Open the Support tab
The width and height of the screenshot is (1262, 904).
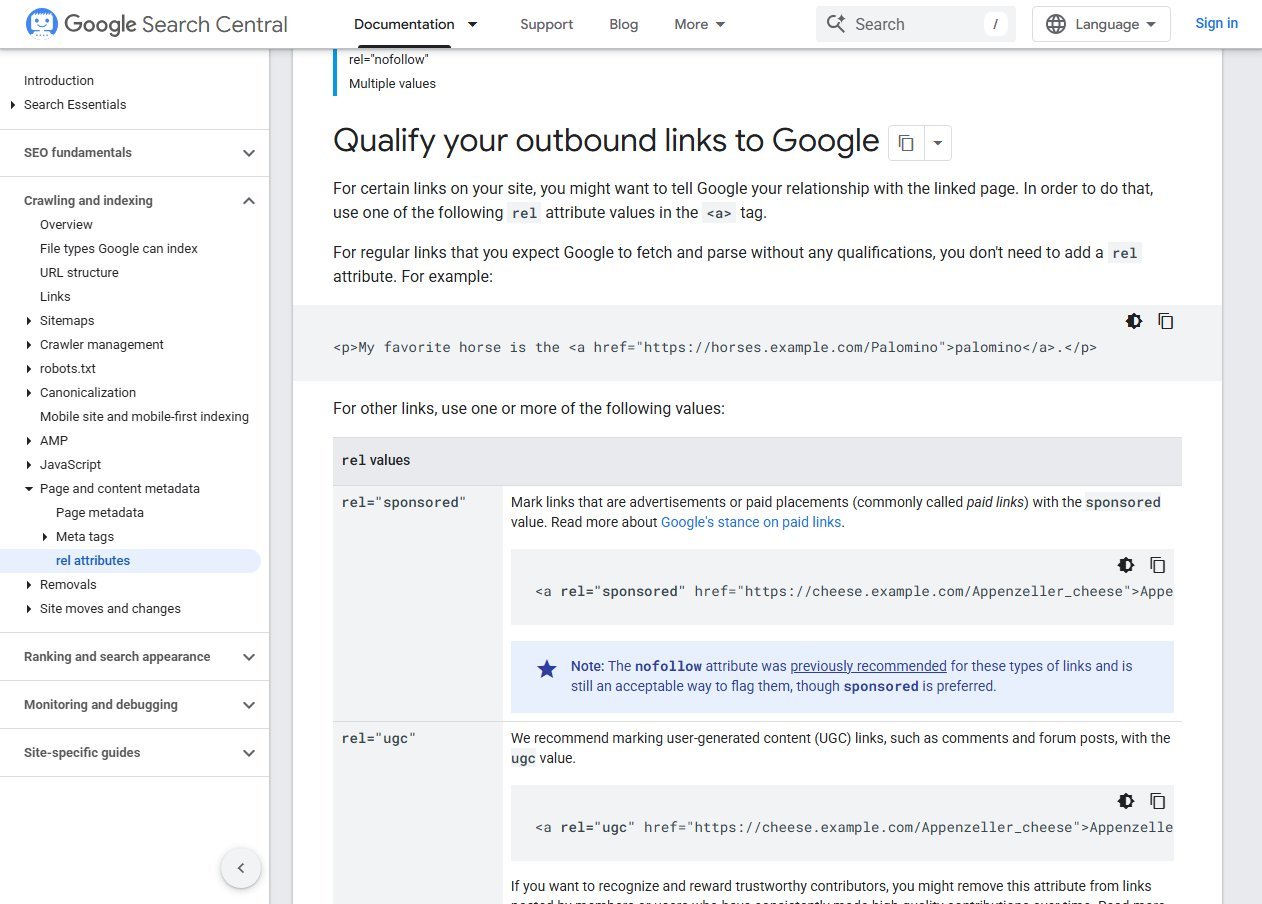(547, 24)
